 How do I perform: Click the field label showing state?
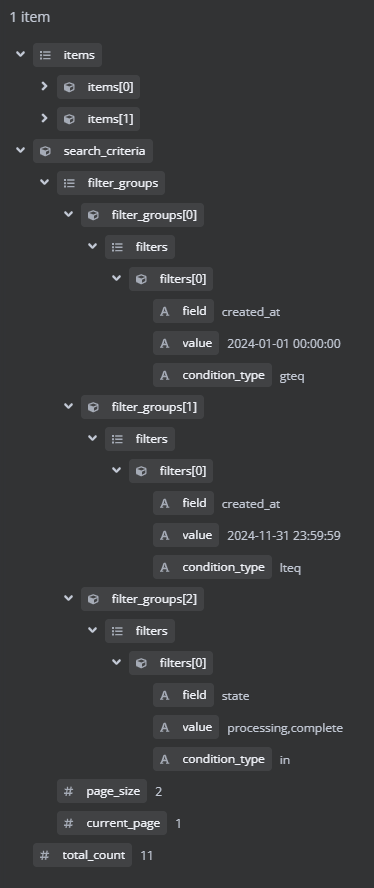point(194,695)
